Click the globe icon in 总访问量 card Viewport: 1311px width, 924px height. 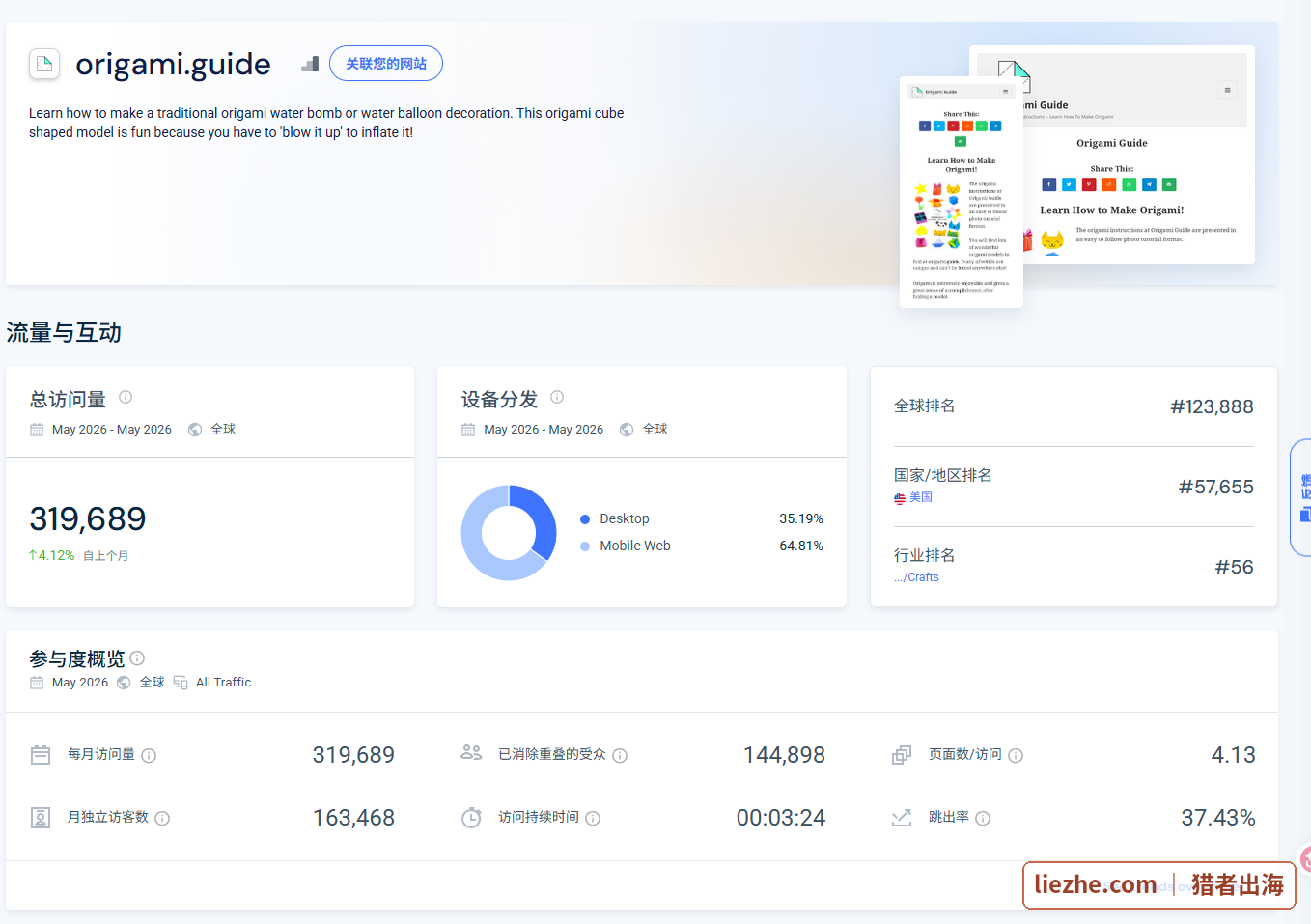[195, 430]
